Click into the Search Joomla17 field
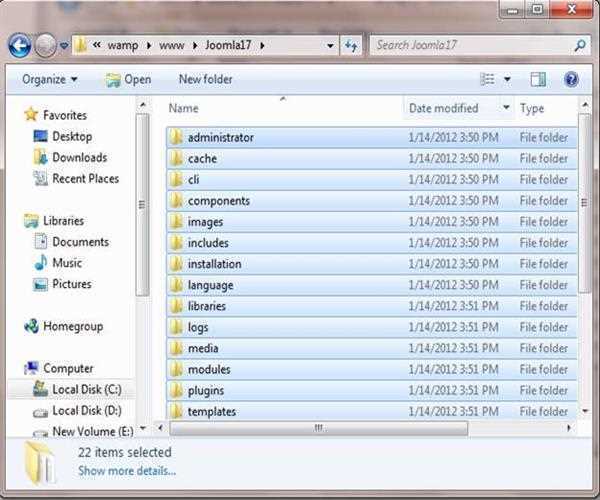 point(470,46)
